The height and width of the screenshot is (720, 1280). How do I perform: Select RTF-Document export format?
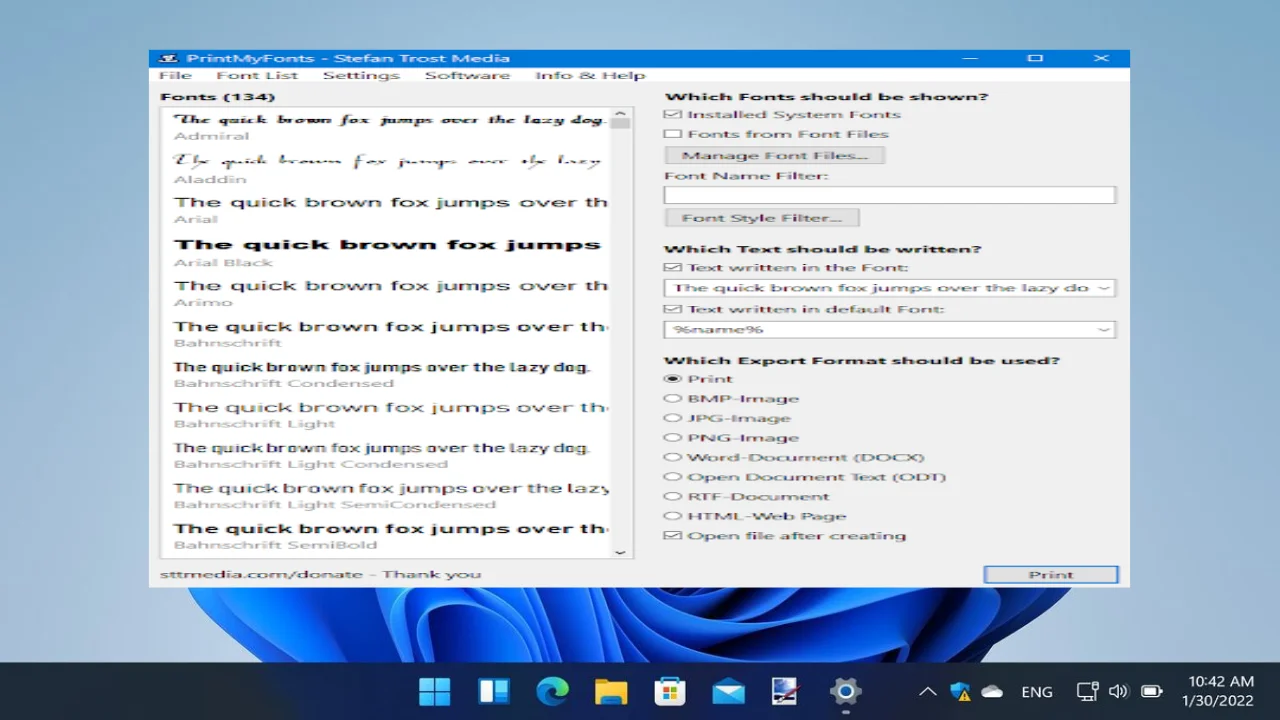673,496
